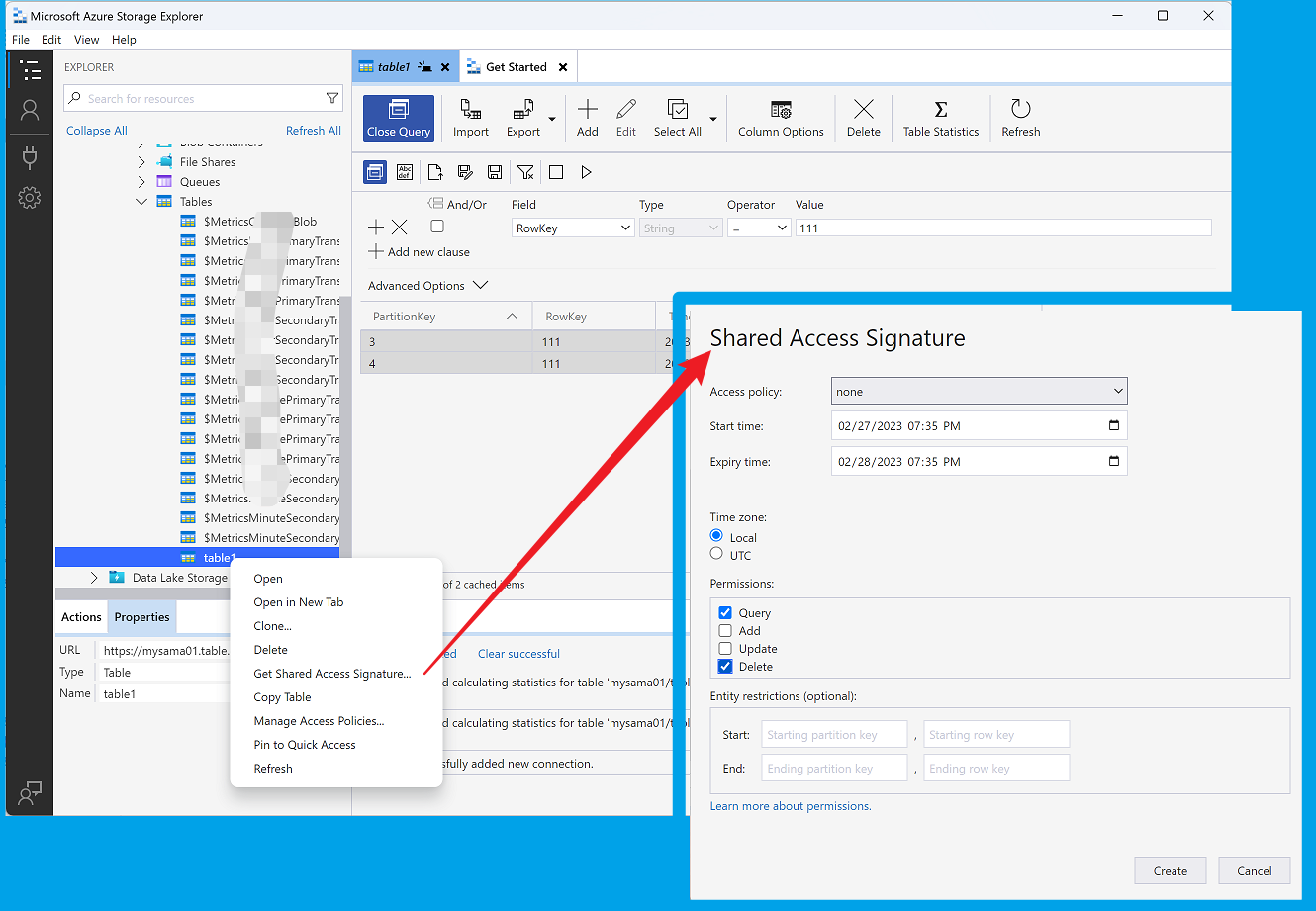This screenshot has width=1316, height=911.
Task: Expand the Advanced Options section
Action: tap(427, 286)
